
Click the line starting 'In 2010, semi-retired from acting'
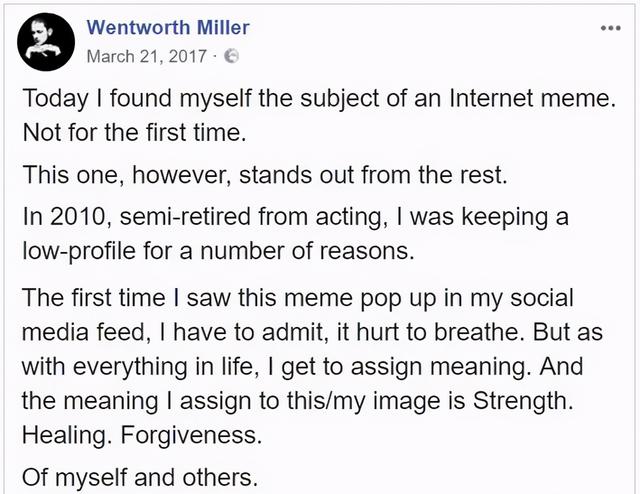pyautogui.click(x=296, y=217)
